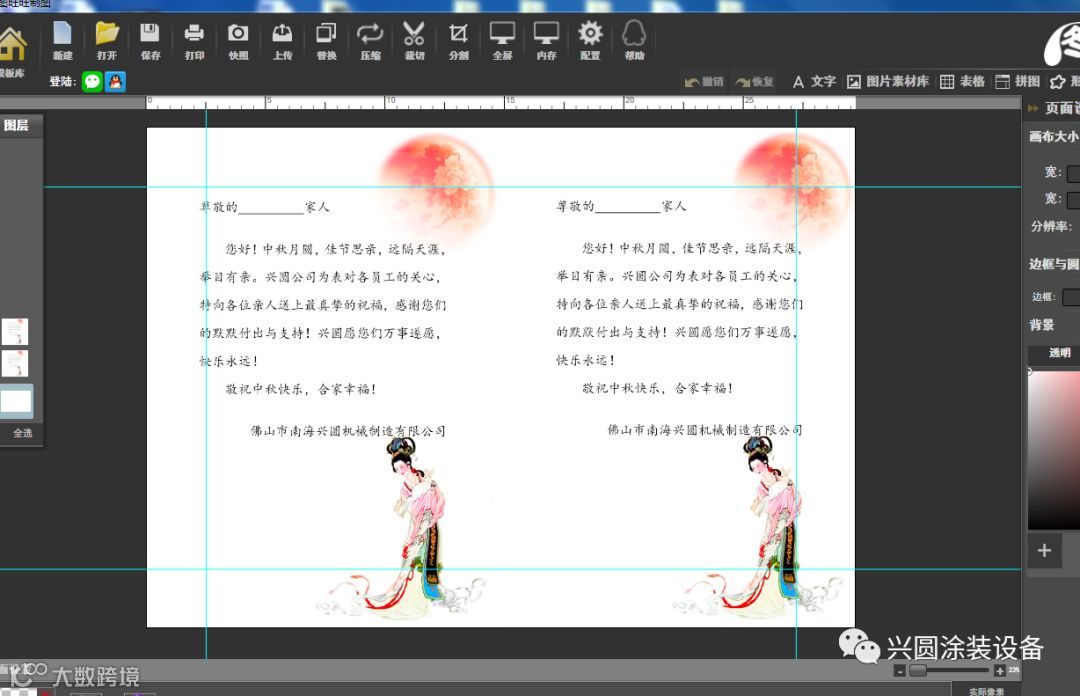Open the 拼图 collage tool
1080x696 pixels.
tap(1018, 82)
